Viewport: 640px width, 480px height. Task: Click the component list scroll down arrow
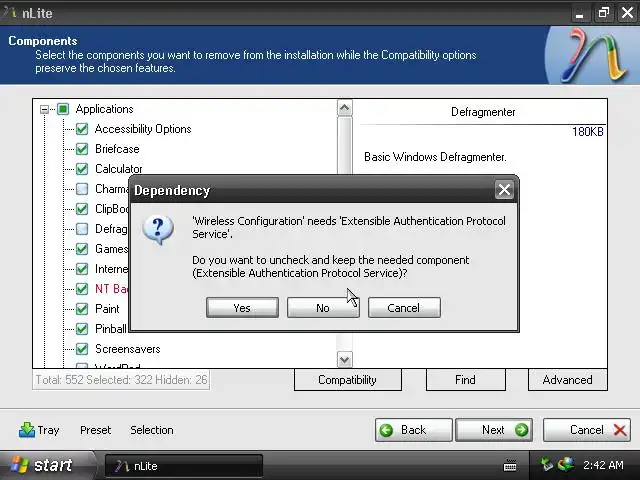pos(344,360)
